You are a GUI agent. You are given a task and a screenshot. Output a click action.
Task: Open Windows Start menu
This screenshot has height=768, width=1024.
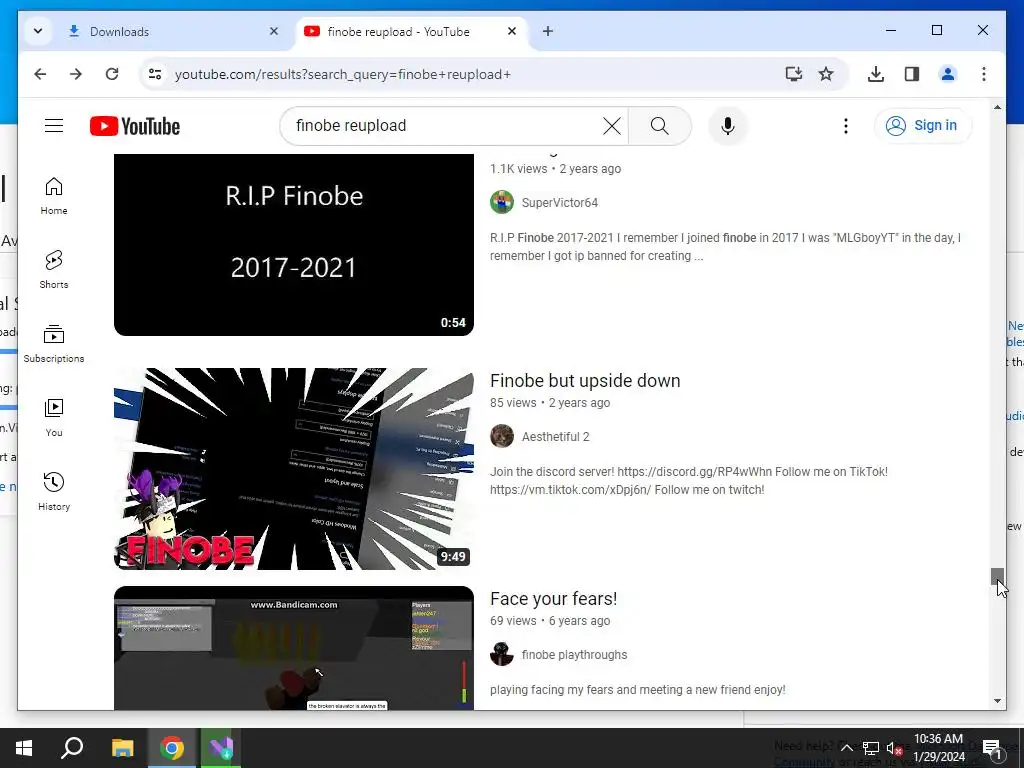[x=24, y=748]
